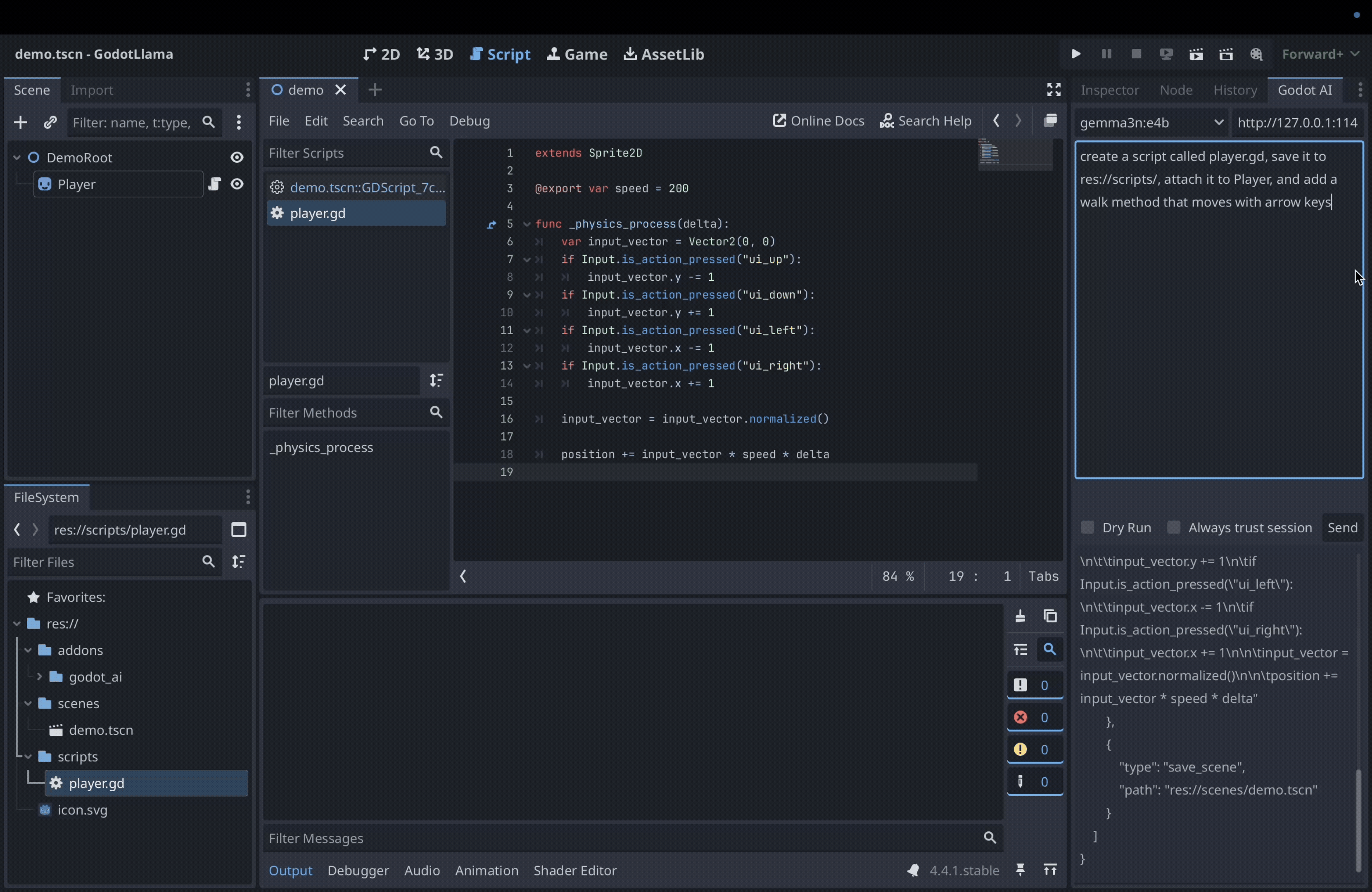Instantiate a child scene link icon
The height and width of the screenshot is (892, 1372).
coord(50,123)
